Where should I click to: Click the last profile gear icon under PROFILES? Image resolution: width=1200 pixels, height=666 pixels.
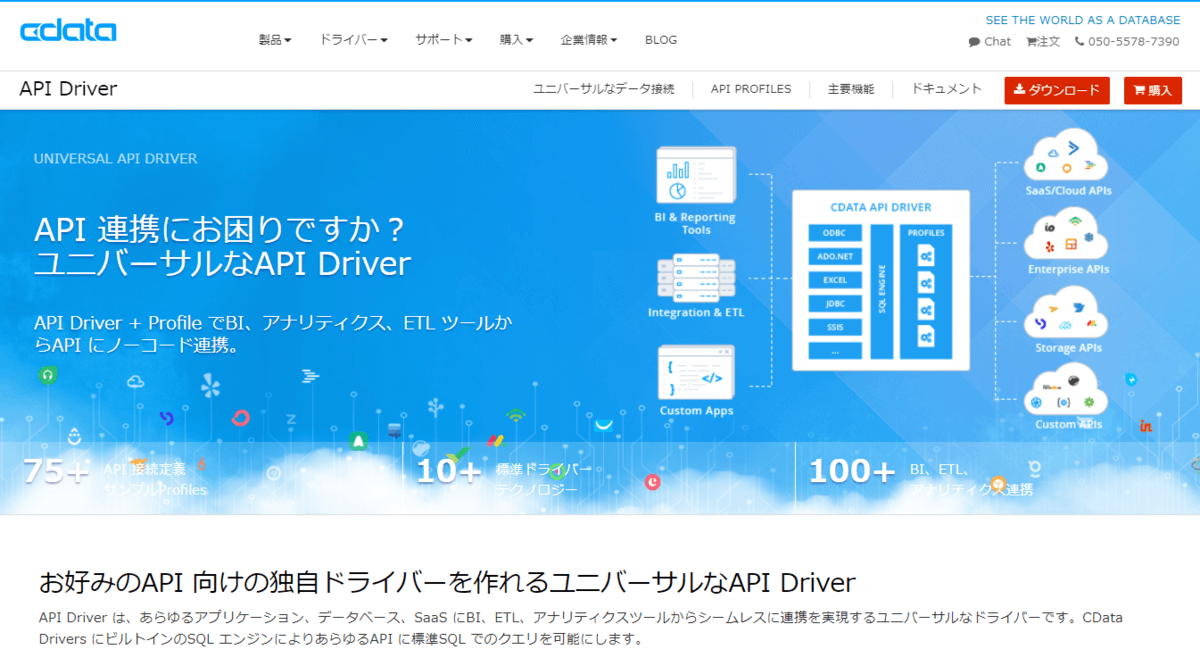(926, 336)
